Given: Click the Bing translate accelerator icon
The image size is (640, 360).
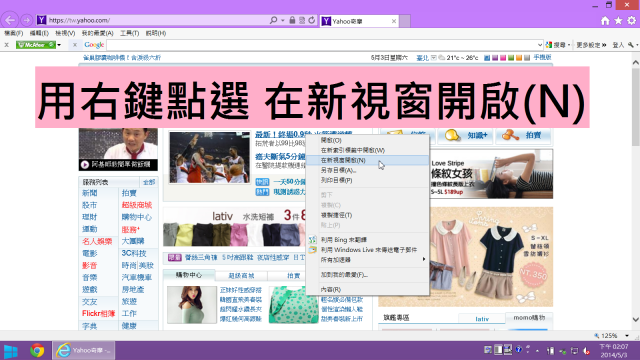Looking at the screenshot, I should [312, 240].
